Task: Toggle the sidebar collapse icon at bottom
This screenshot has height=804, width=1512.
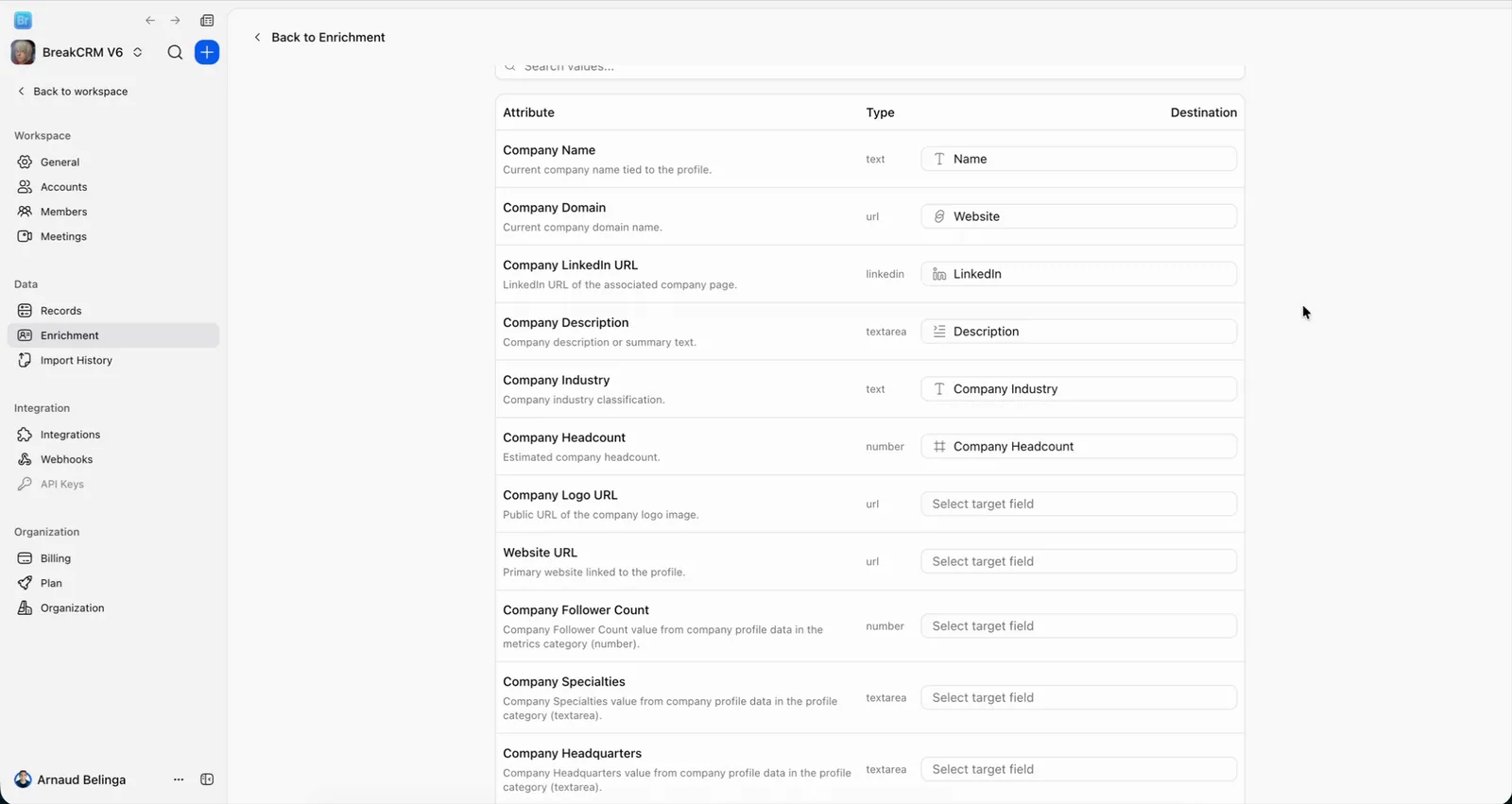Action: click(x=207, y=779)
